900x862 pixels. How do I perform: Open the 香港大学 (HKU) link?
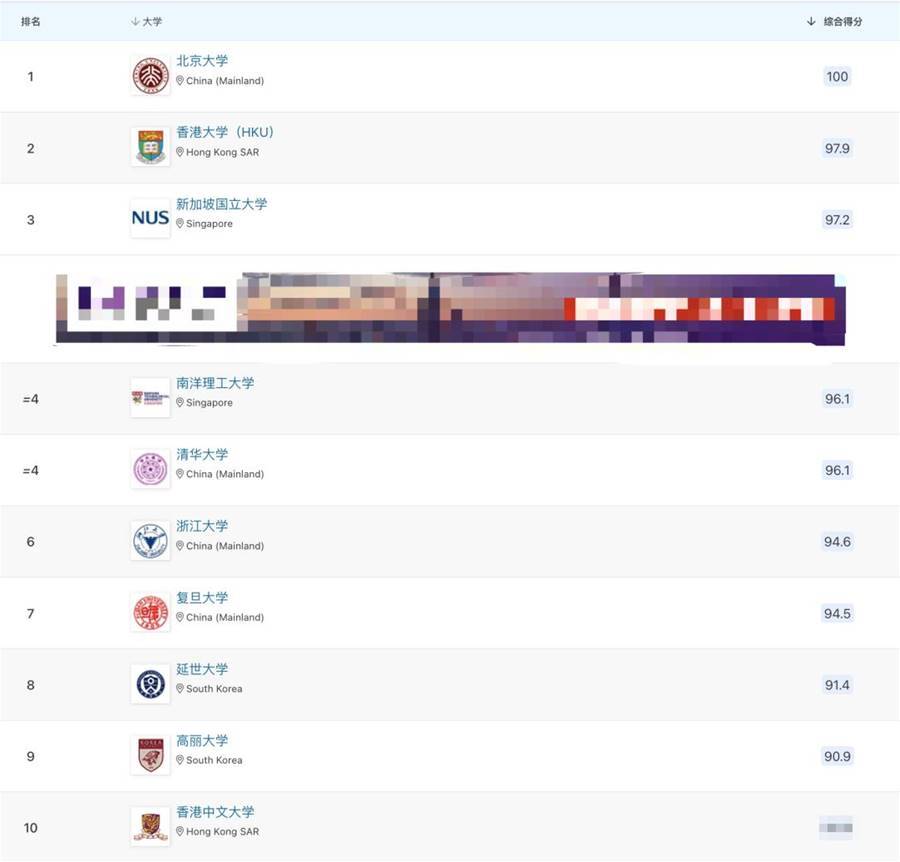pyautogui.click(x=225, y=132)
